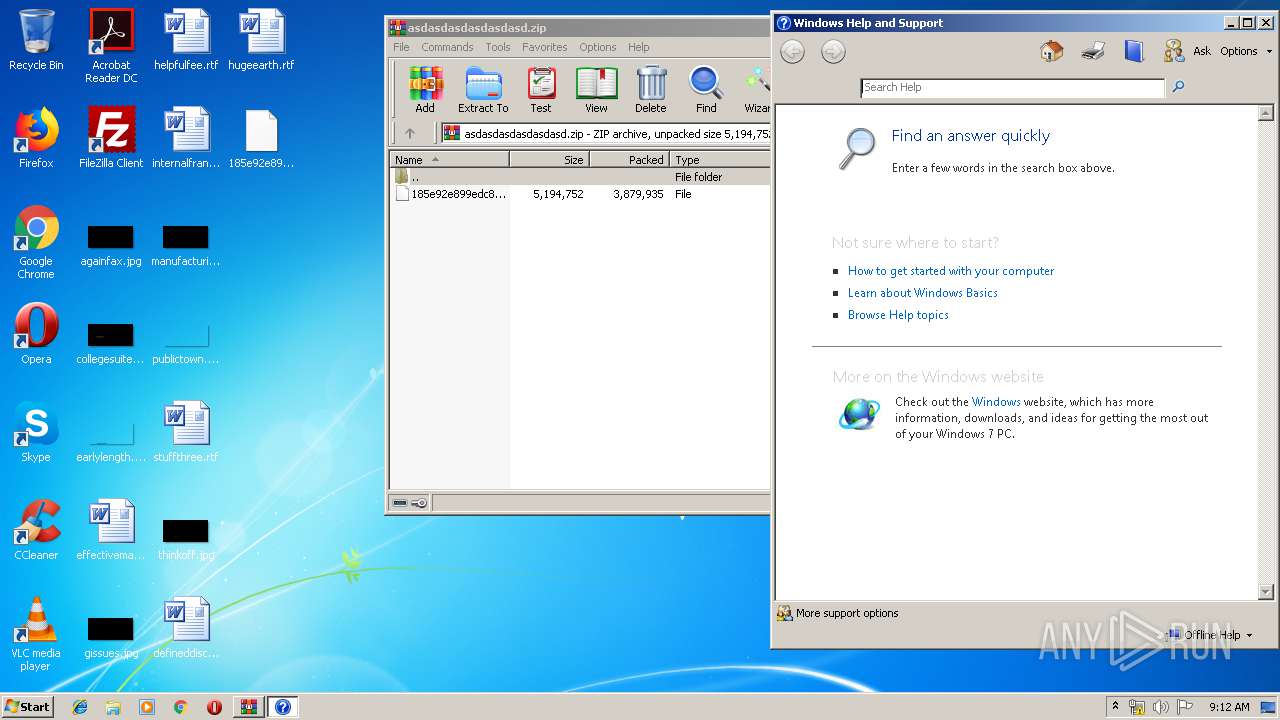Click the Extract To toolbar icon
Screen dimensions: 1280x720
pos(483,89)
